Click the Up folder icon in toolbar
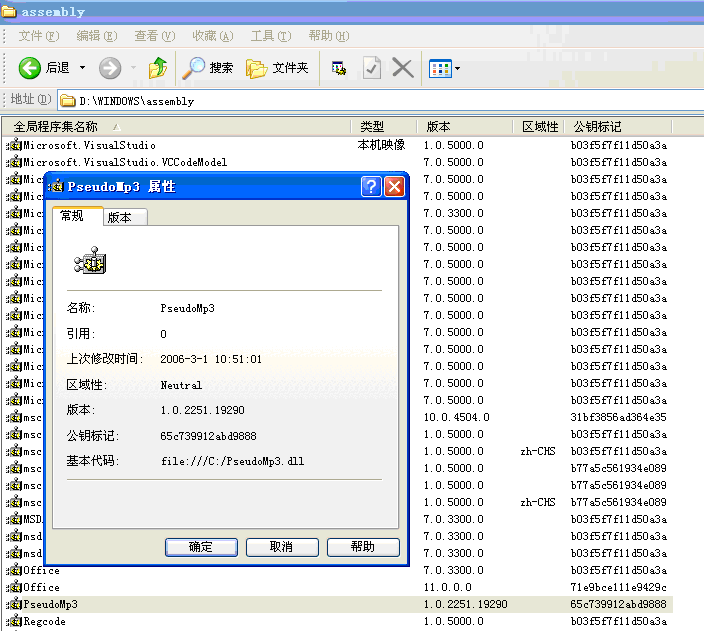Viewport: 704px width, 631px height. (157, 68)
